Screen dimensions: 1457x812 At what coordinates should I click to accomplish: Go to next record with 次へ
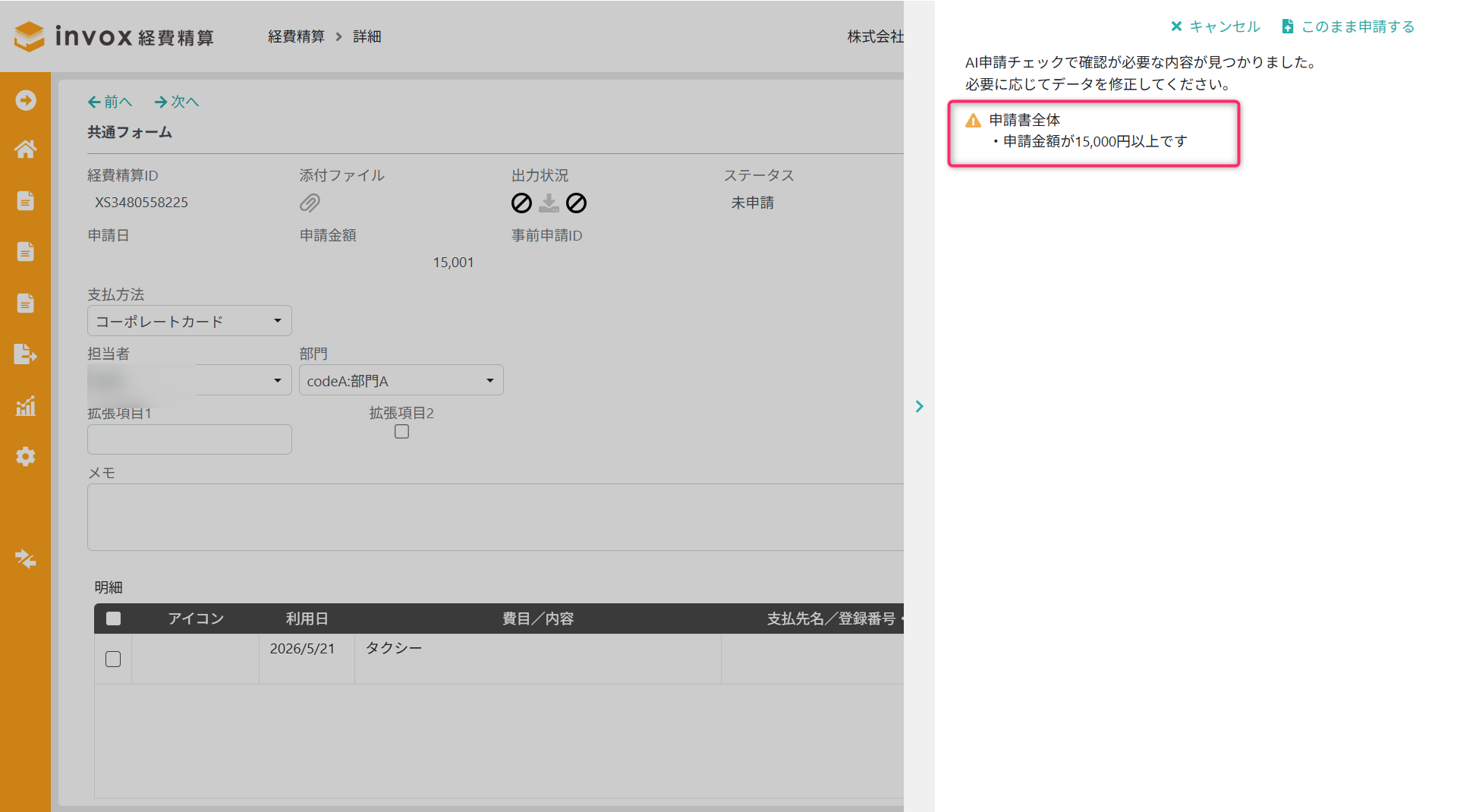tap(177, 102)
